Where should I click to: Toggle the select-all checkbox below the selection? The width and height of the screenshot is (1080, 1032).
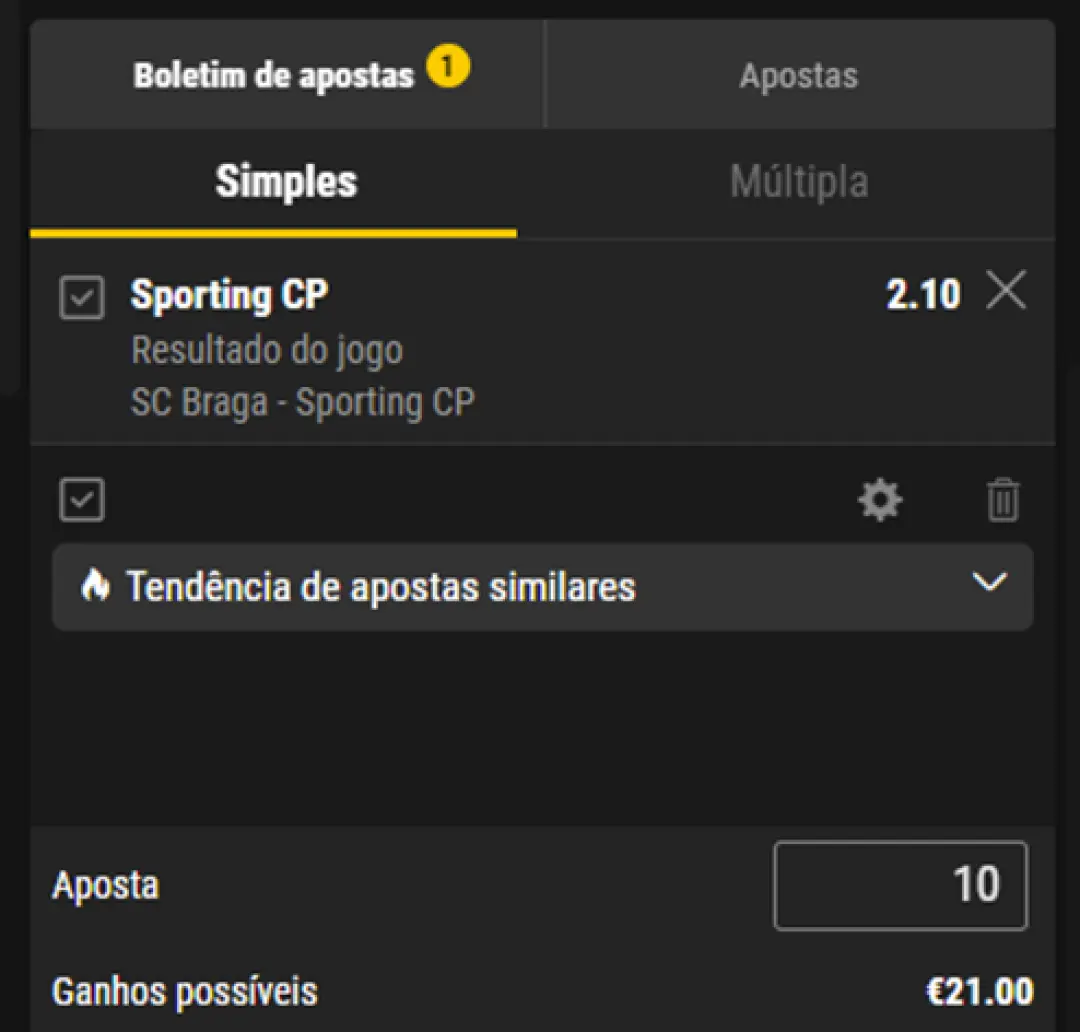coord(82,500)
